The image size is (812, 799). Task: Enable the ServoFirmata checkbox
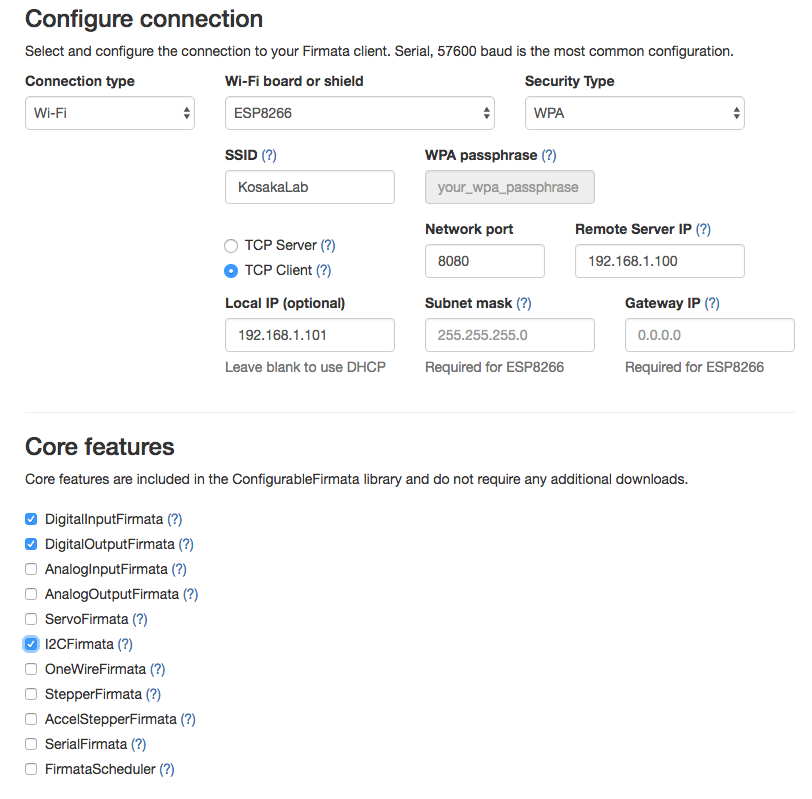[31, 619]
